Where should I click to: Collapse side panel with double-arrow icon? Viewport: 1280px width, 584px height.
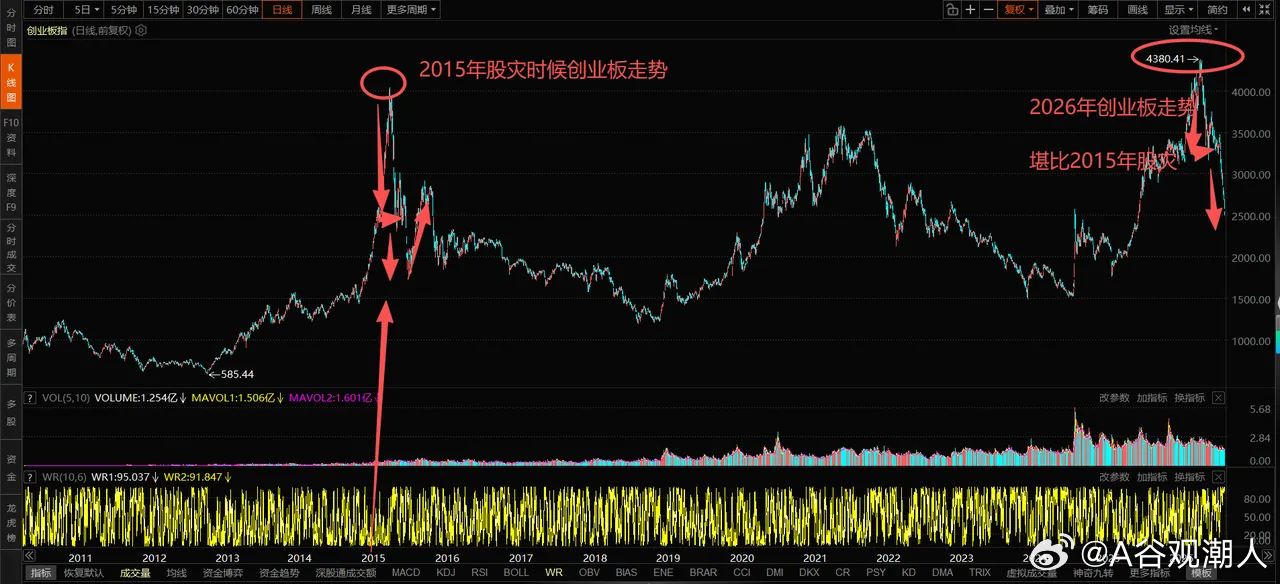pyautogui.click(x=1246, y=9)
